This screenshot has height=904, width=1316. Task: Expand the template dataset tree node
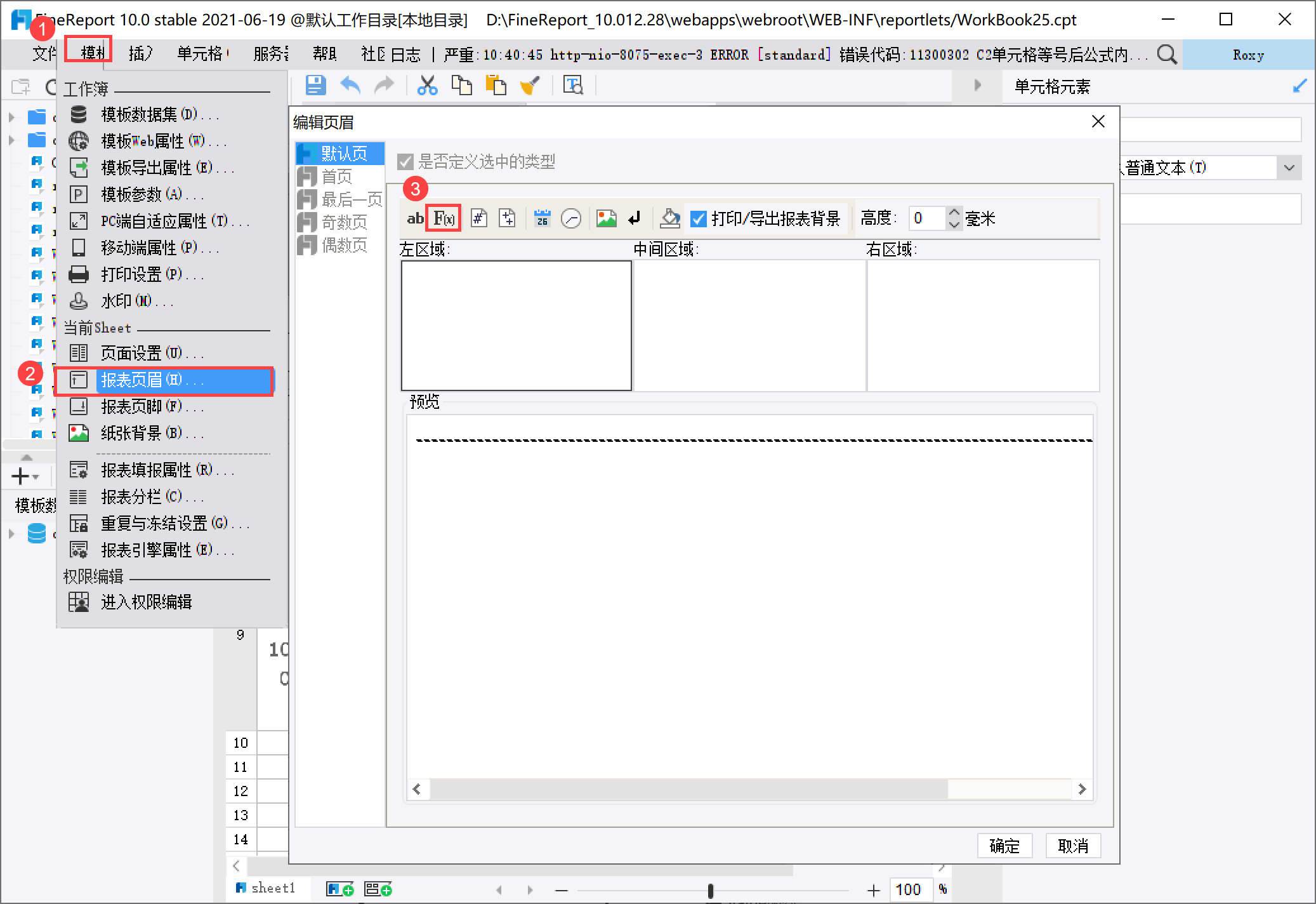(x=11, y=534)
